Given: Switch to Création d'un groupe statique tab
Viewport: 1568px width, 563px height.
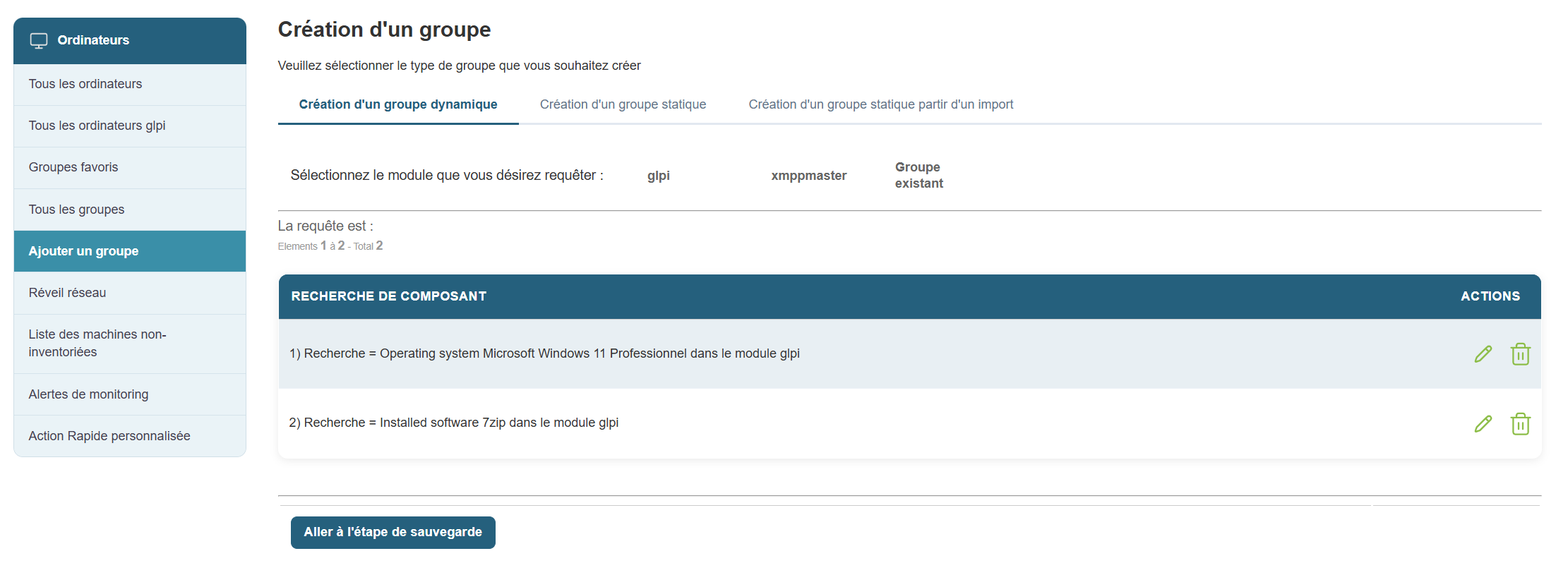Looking at the screenshot, I should click(x=623, y=104).
